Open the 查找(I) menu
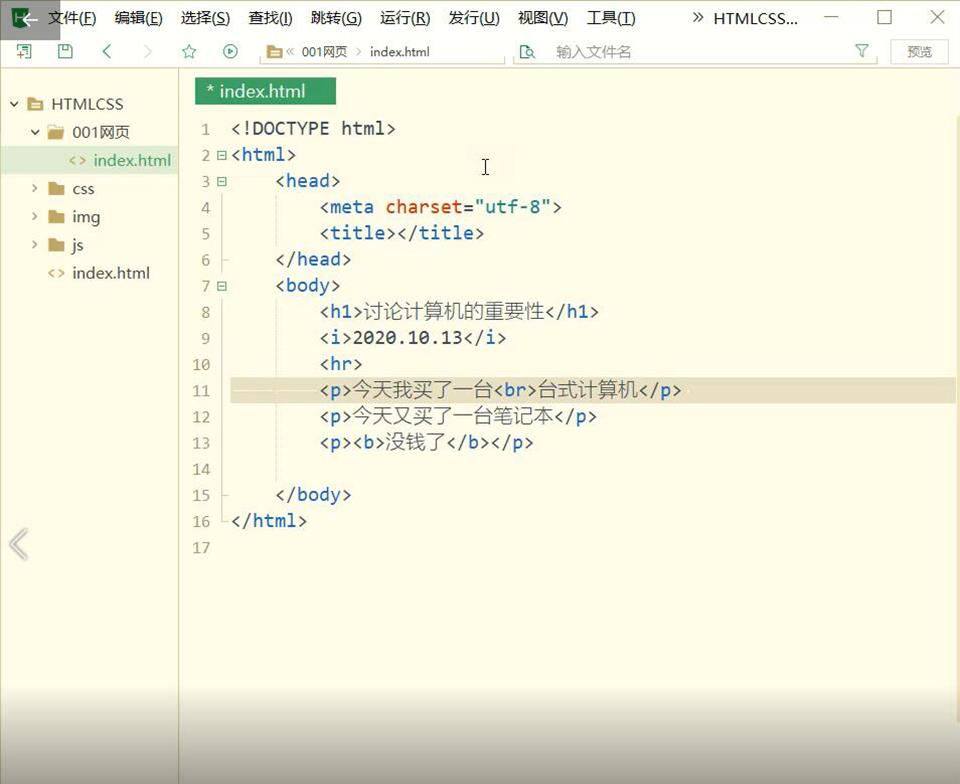The width and height of the screenshot is (960, 784). coord(270,18)
